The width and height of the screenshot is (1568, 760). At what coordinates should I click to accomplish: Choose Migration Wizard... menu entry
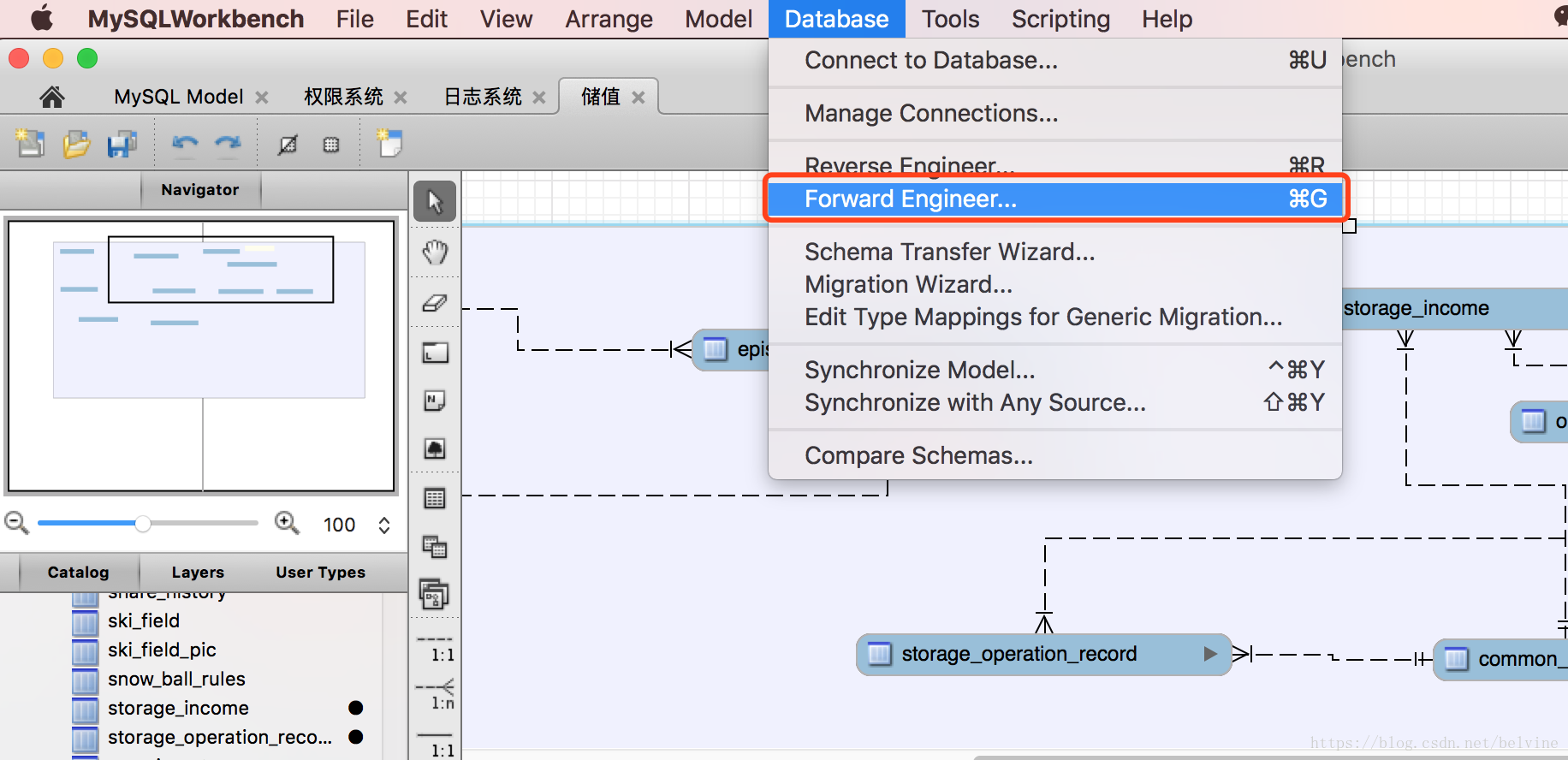(x=1055, y=284)
